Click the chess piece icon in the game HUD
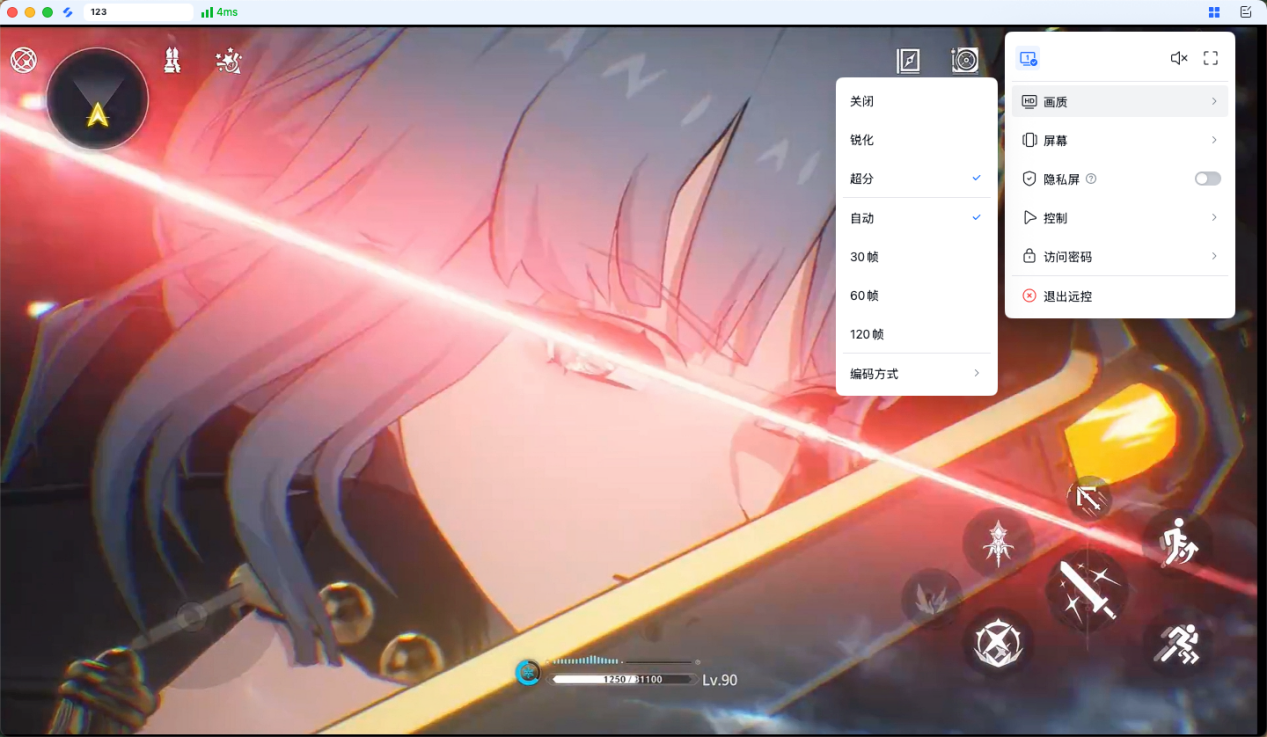This screenshot has height=737, width=1267. tap(173, 60)
